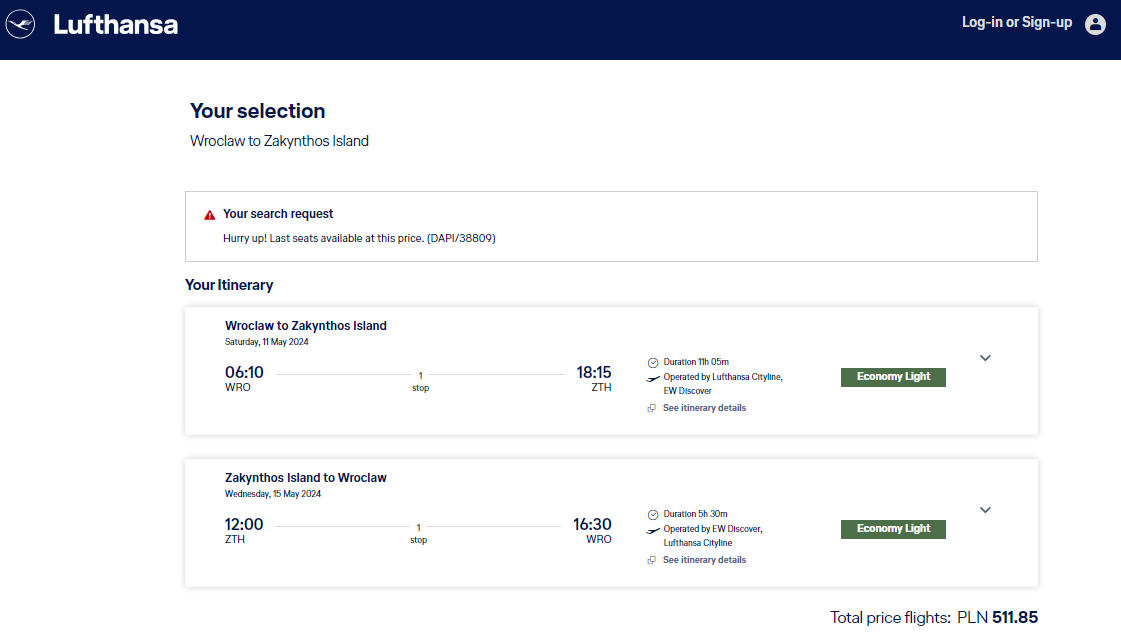The width and height of the screenshot is (1121, 641).
Task: Click the Wednesday, 15 May 2024 date
Action: point(273,495)
